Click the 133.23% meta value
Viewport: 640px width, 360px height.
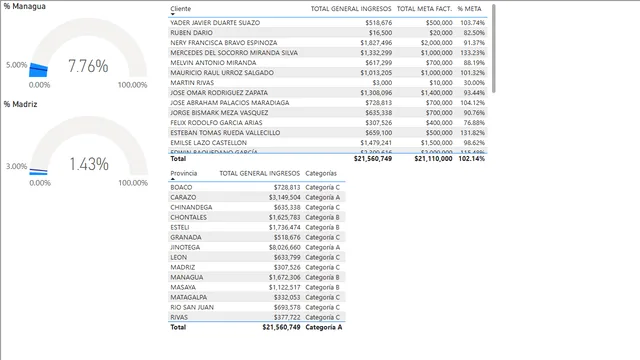[x=472, y=53]
